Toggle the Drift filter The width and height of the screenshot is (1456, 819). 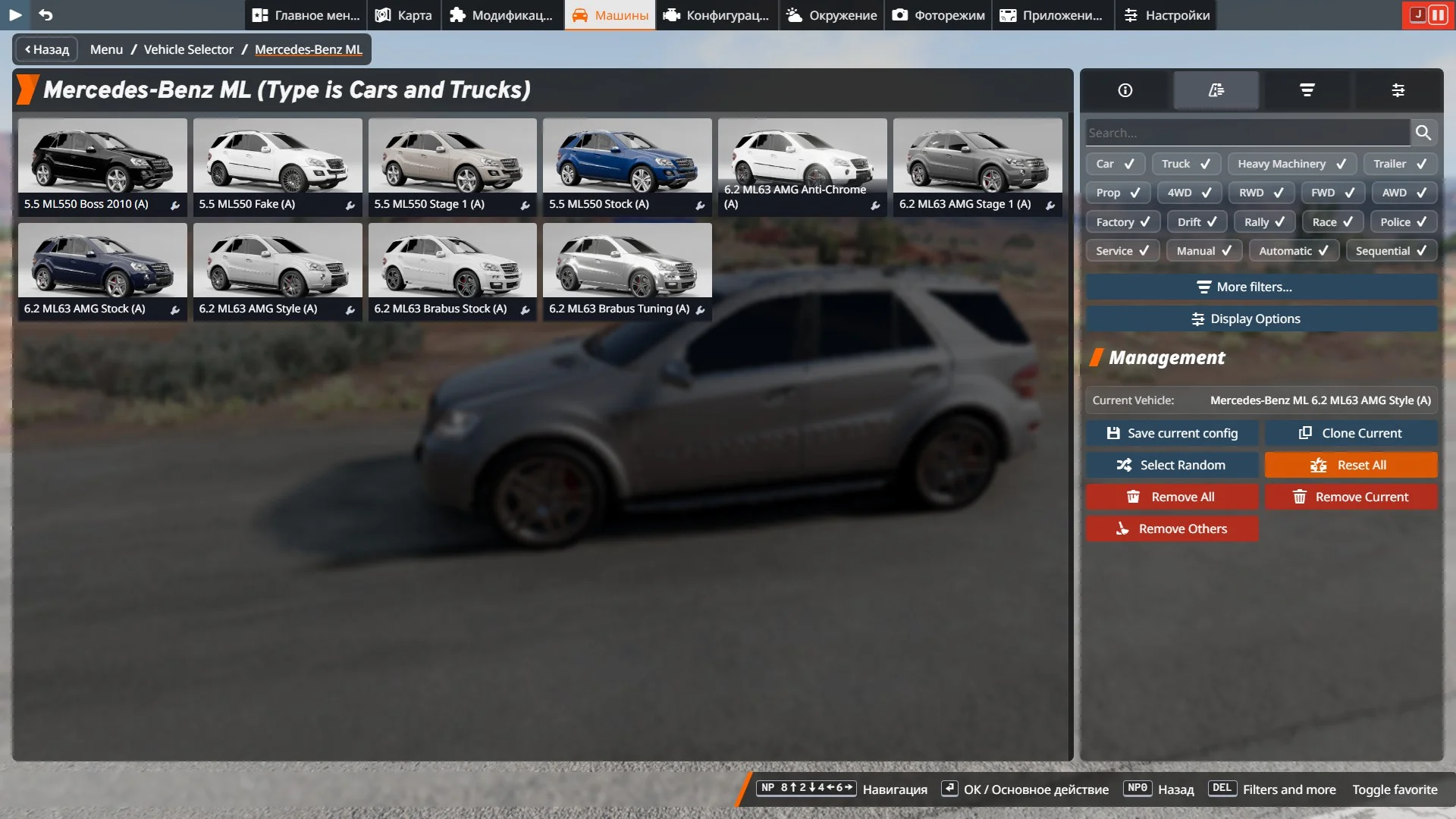click(x=1197, y=222)
